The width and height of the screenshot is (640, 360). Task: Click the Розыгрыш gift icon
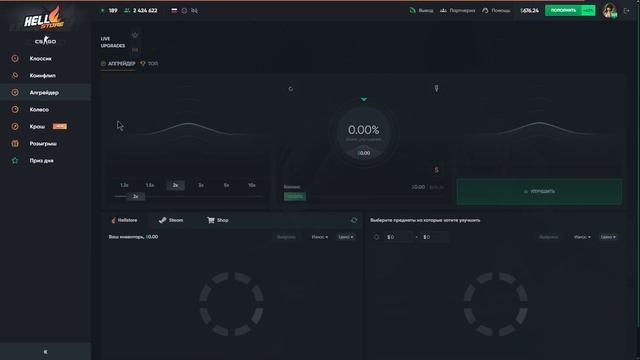[x=15, y=144]
